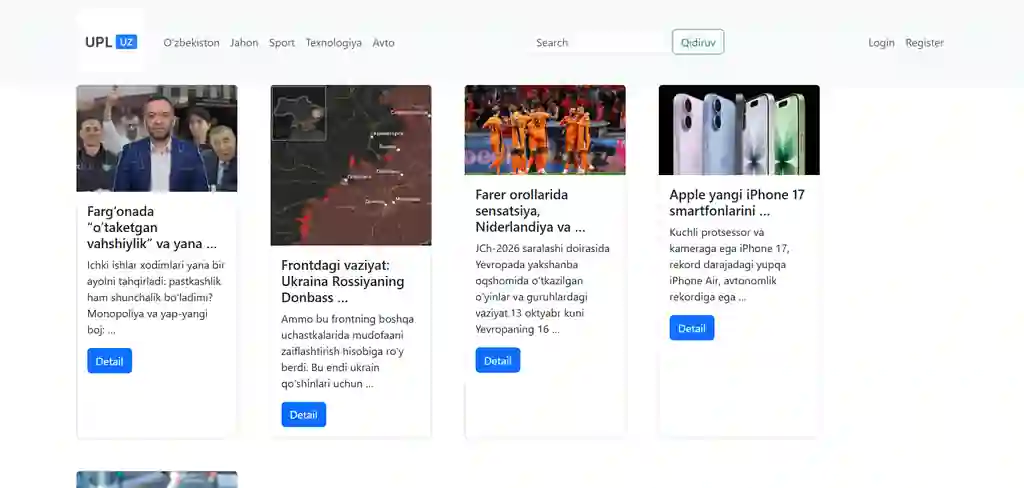
Task: Open Detail for Farer orollarida article
Action: [497, 360]
